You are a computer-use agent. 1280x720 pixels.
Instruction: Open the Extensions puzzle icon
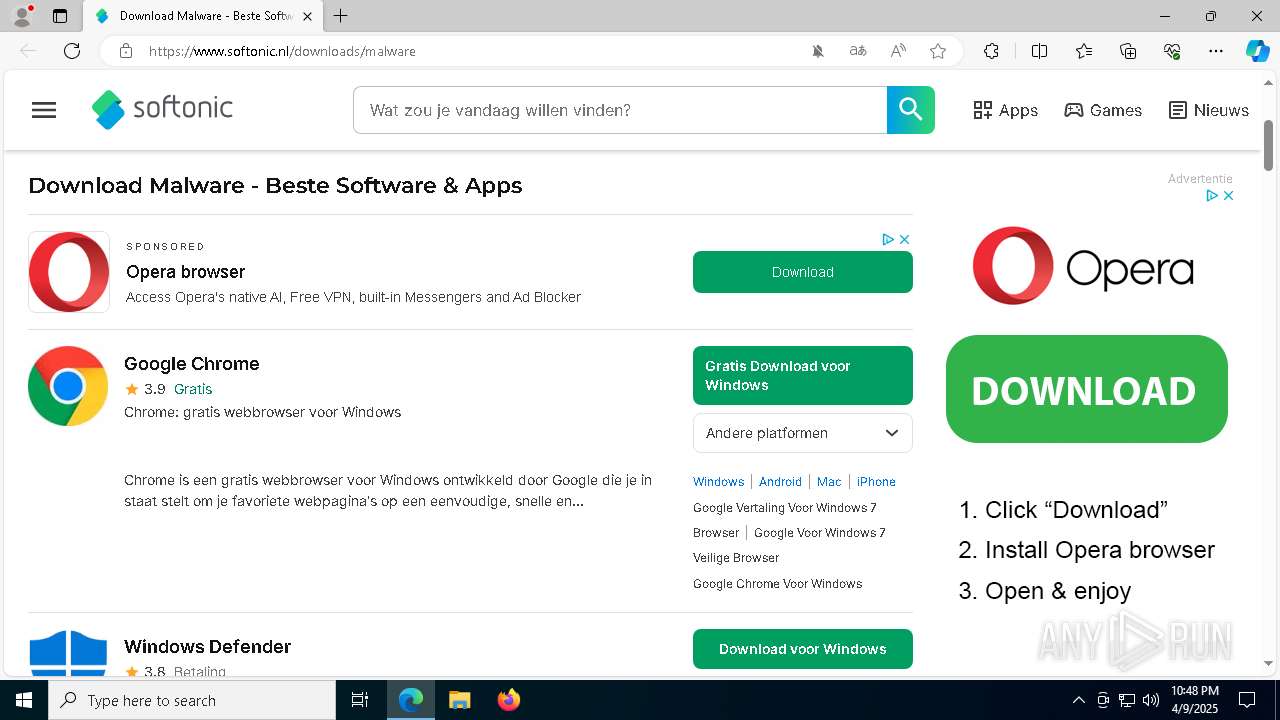[x=991, y=51]
